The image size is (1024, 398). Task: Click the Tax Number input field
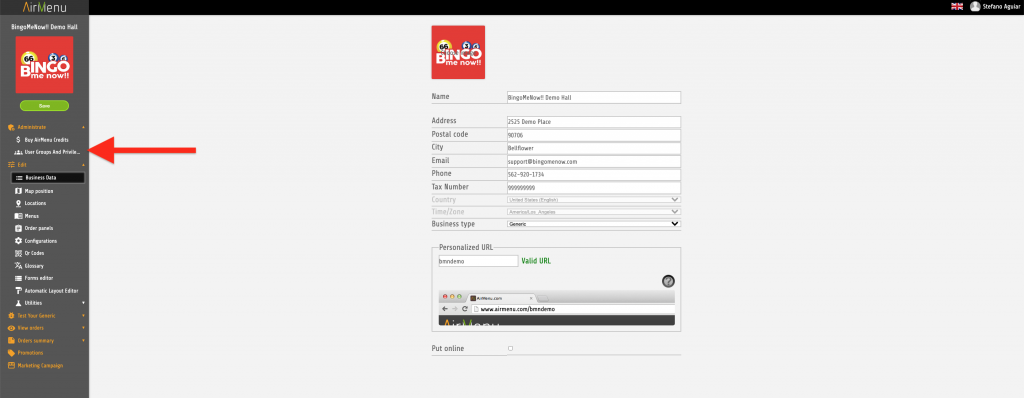594,188
